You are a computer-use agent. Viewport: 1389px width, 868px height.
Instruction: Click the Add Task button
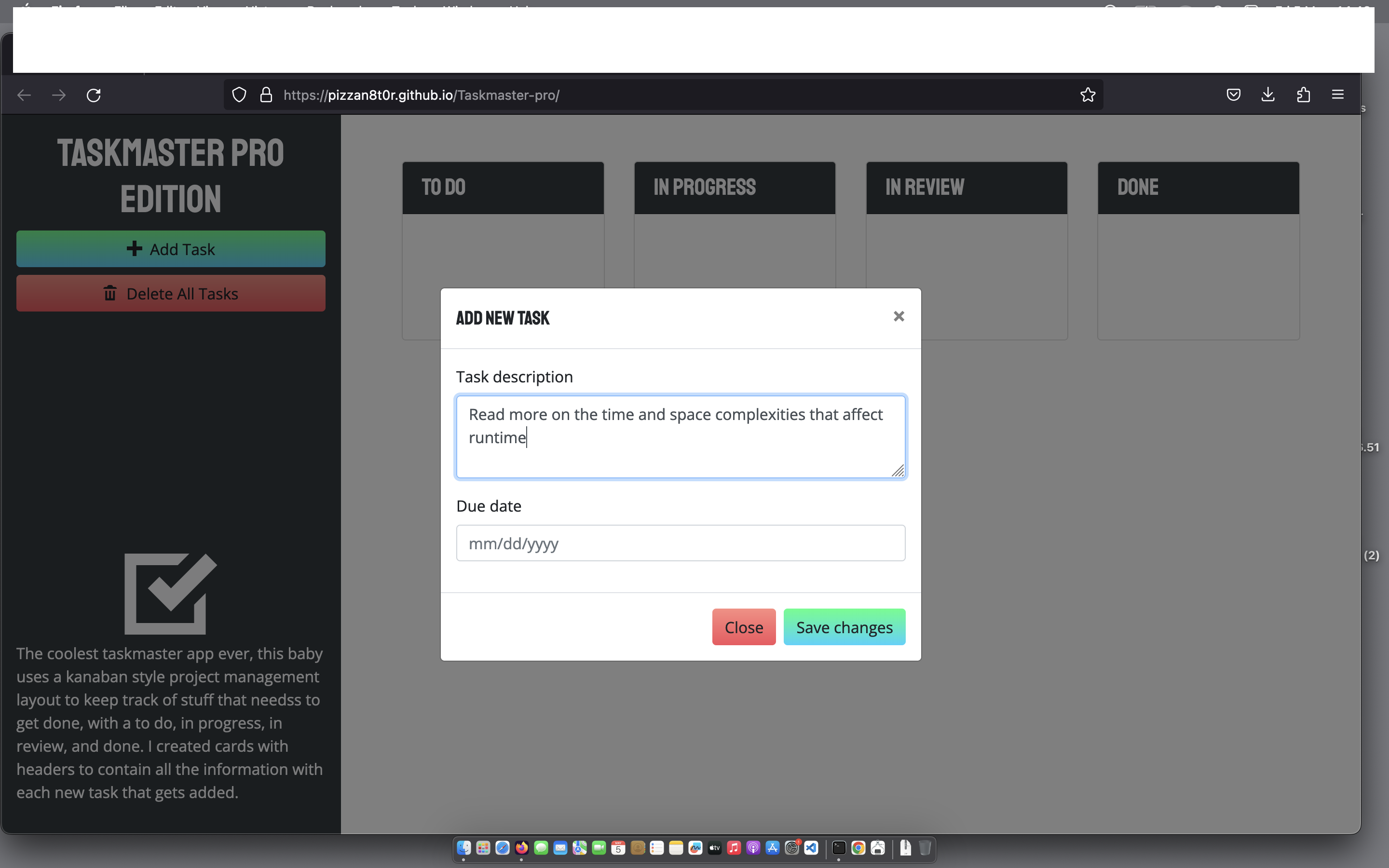pos(170,248)
